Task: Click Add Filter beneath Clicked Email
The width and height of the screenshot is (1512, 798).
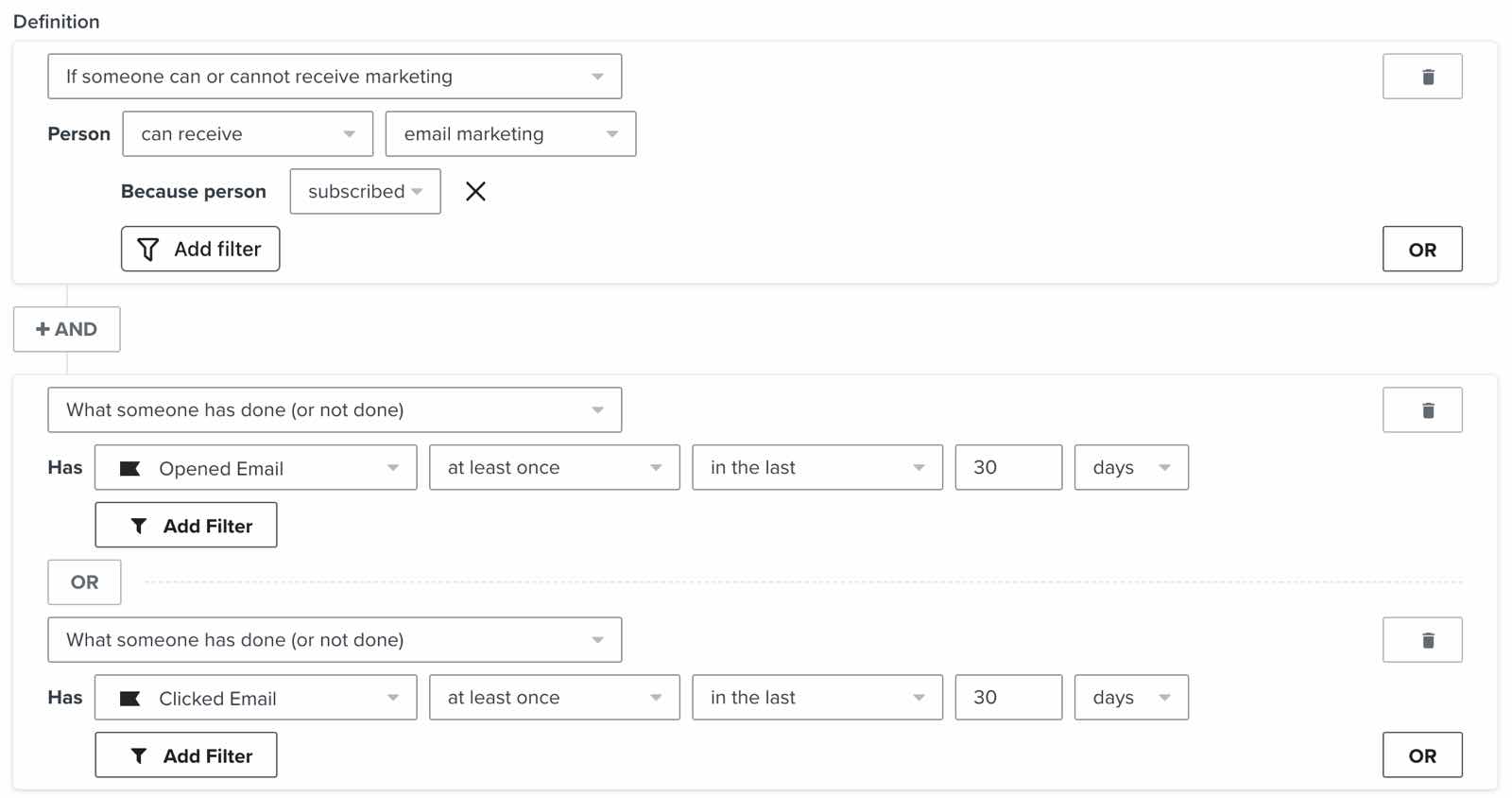Action: [185, 755]
